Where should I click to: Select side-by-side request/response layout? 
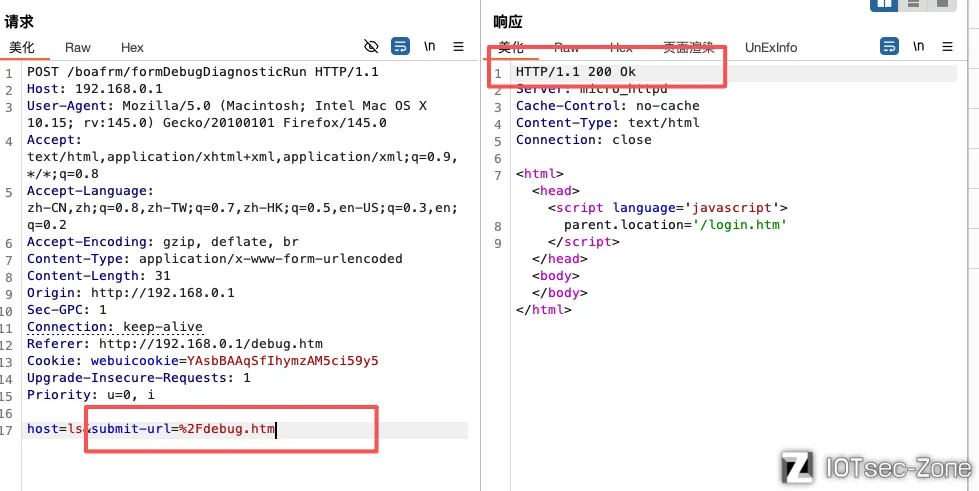(884, 5)
